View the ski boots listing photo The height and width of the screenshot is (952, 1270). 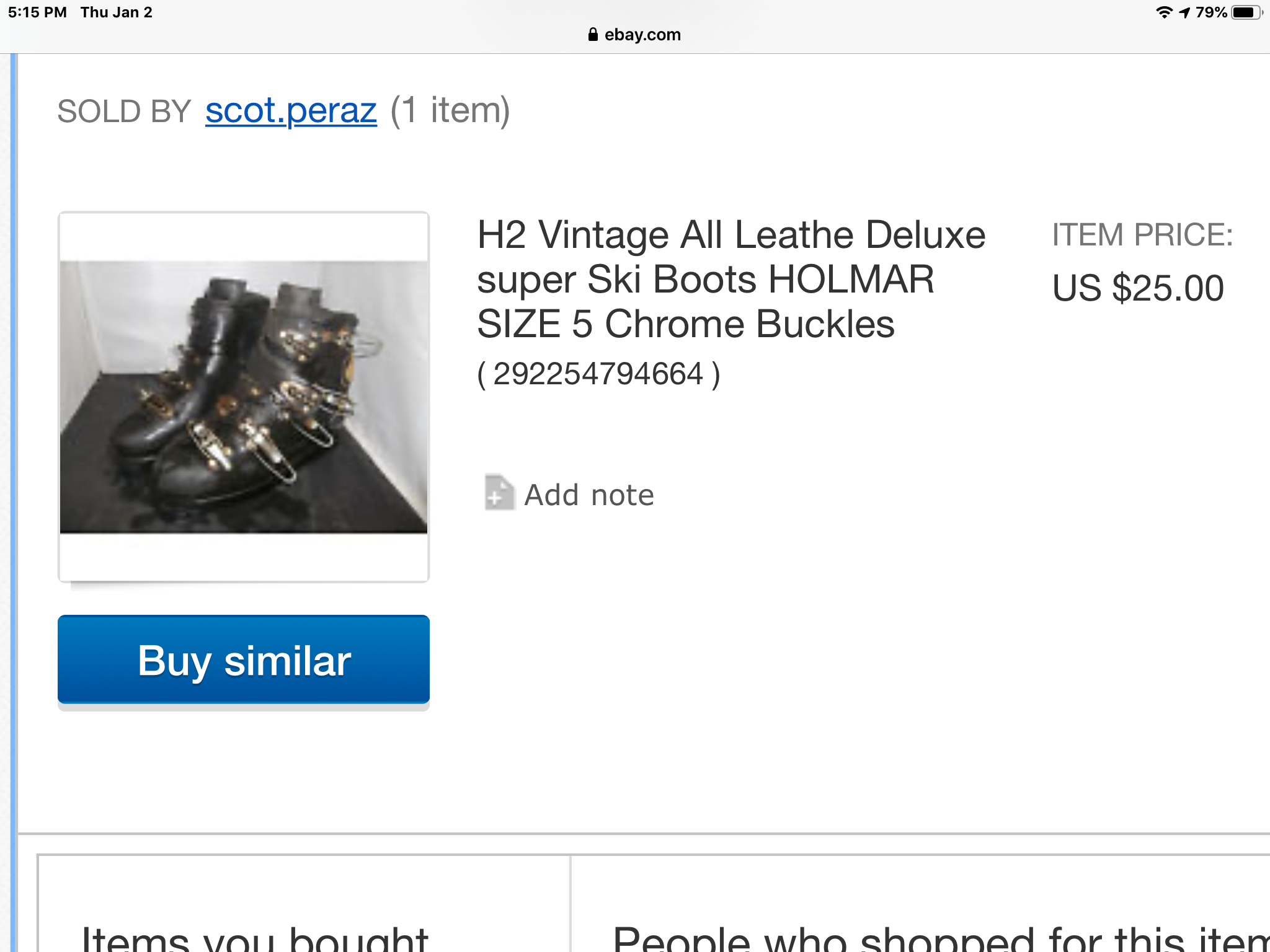click(x=244, y=397)
